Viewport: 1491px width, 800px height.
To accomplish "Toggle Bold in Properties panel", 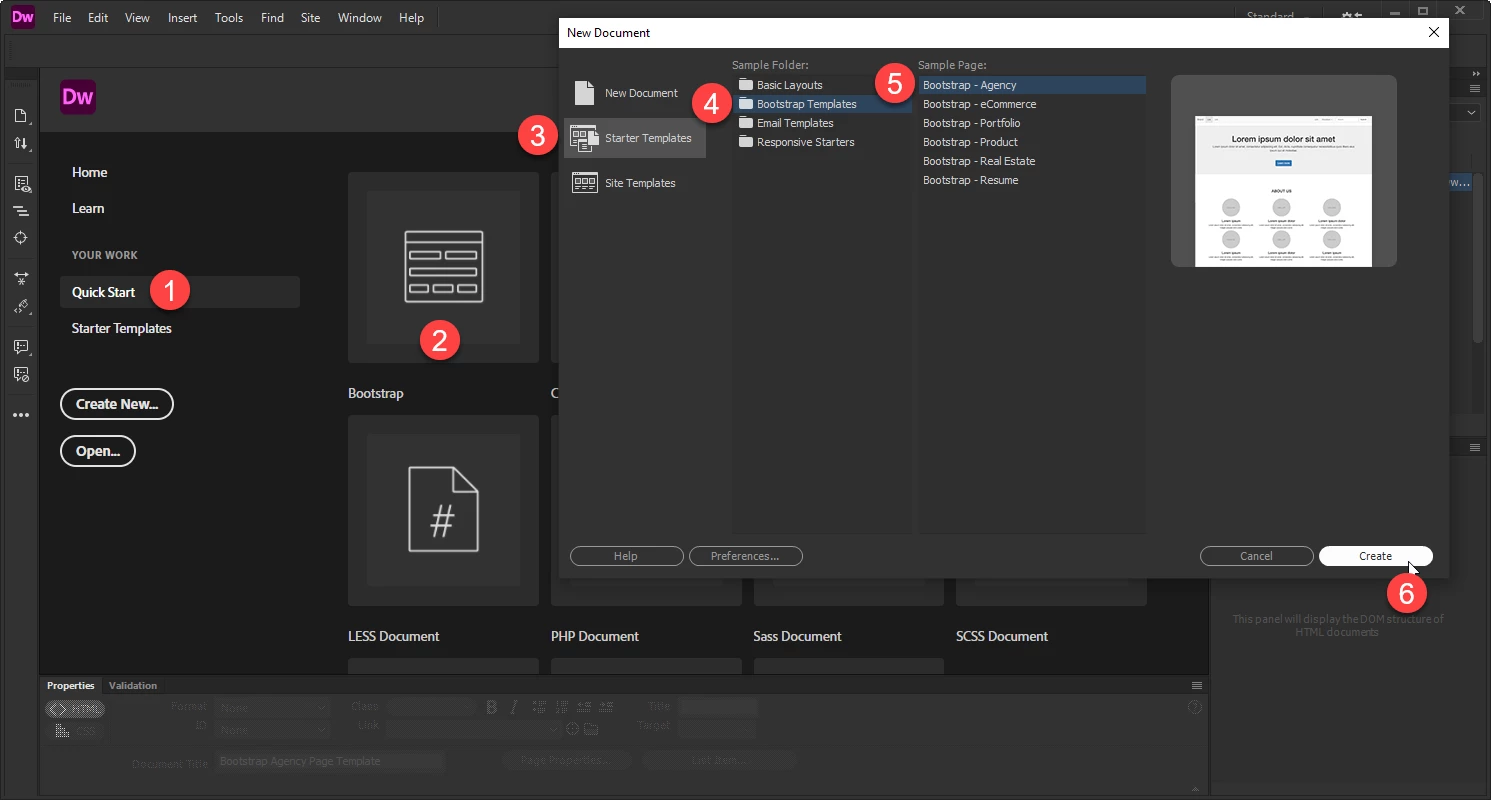I will (x=492, y=707).
